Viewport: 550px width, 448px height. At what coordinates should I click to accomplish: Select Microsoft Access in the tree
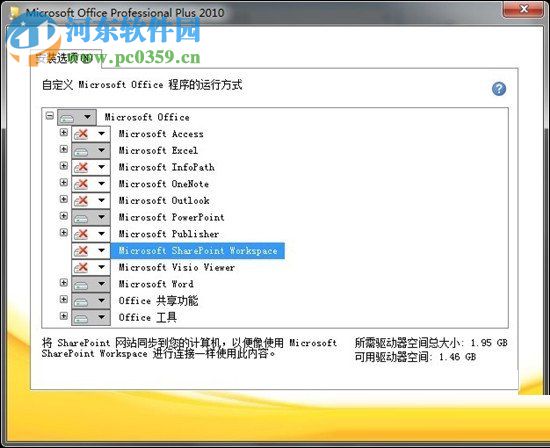[161, 134]
